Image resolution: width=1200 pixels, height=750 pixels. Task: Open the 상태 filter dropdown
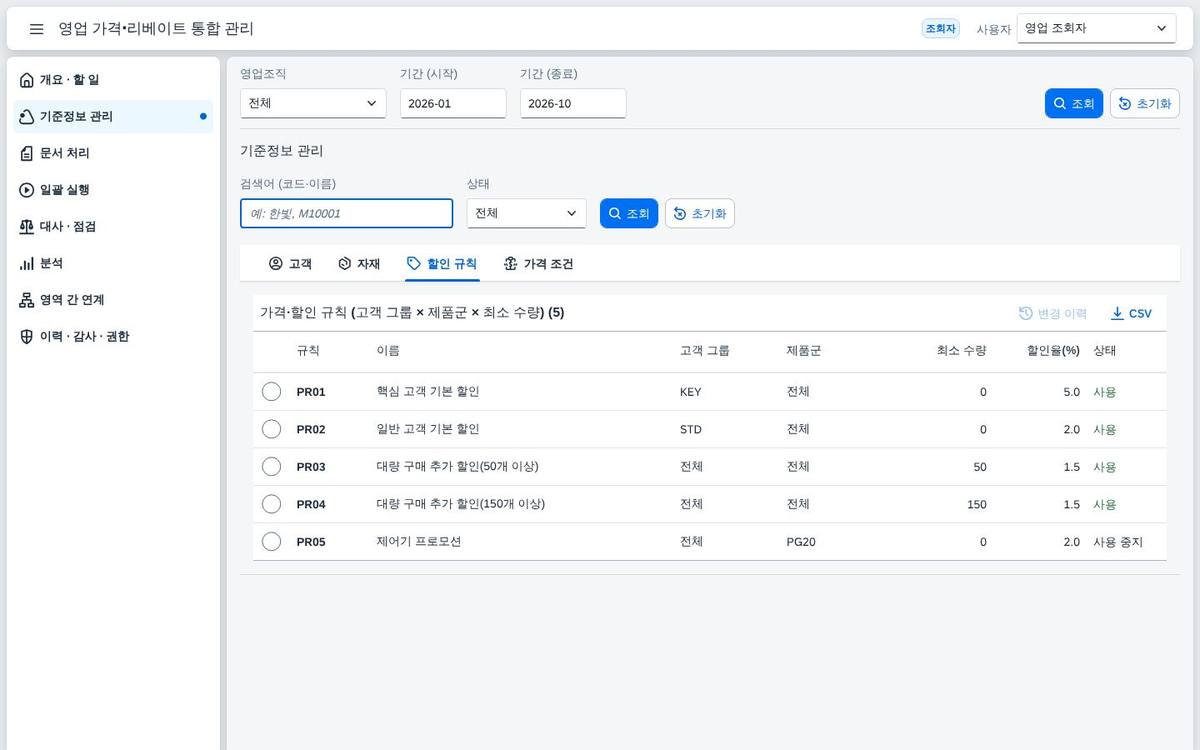(x=526, y=213)
